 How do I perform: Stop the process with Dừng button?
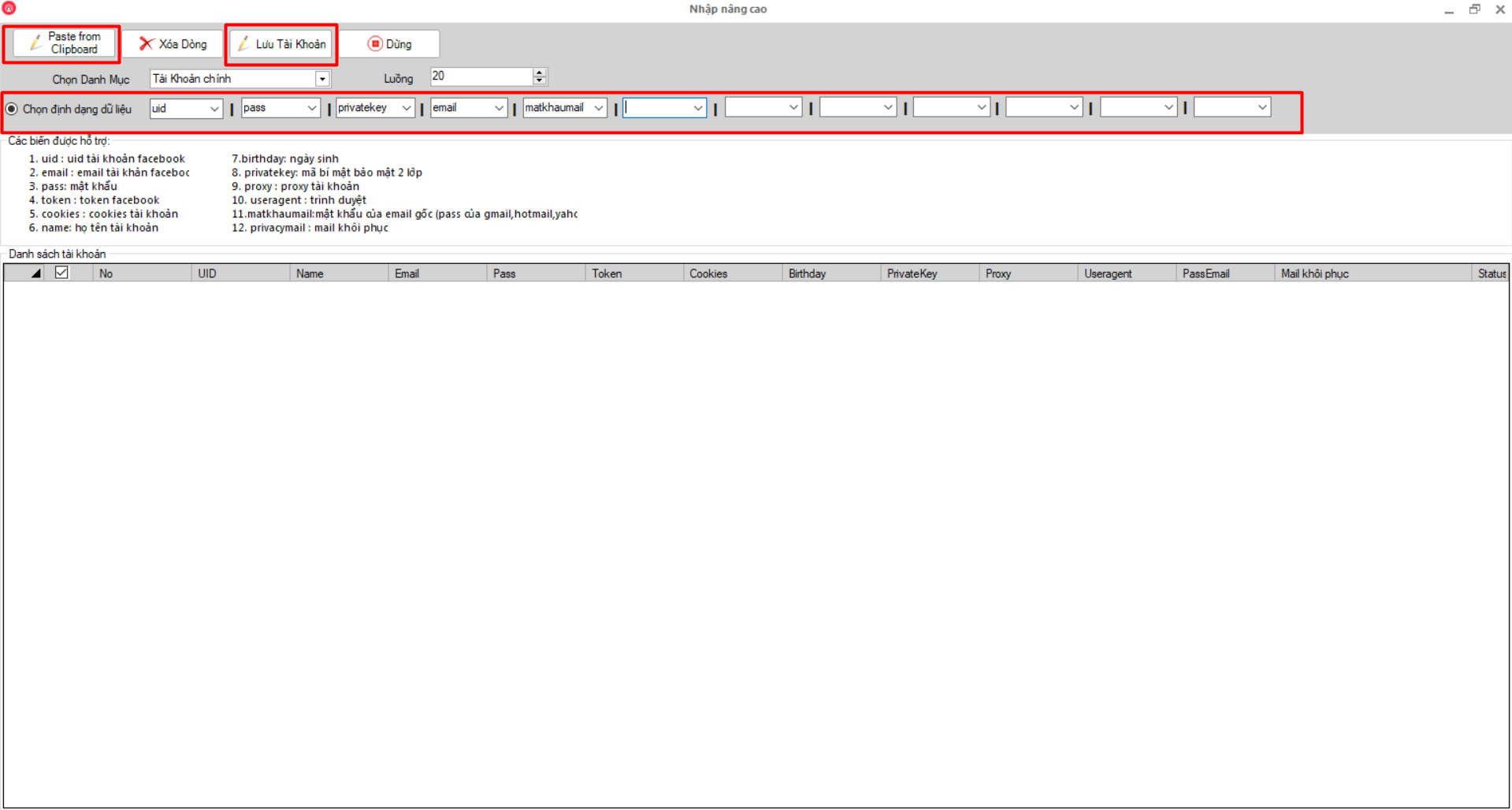[x=389, y=44]
